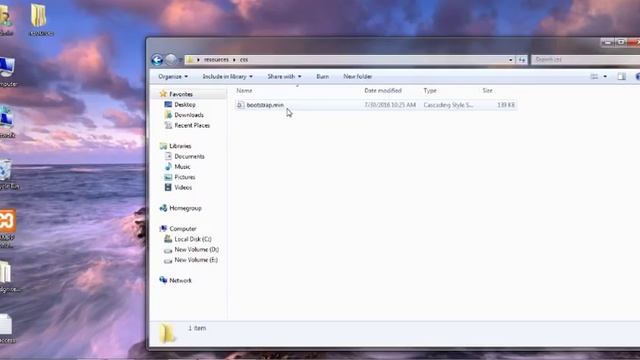The width and height of the screenshot is (640, 360).
Task: Click the Videos filmstrip icon
Action: click(x=168, y=187)
